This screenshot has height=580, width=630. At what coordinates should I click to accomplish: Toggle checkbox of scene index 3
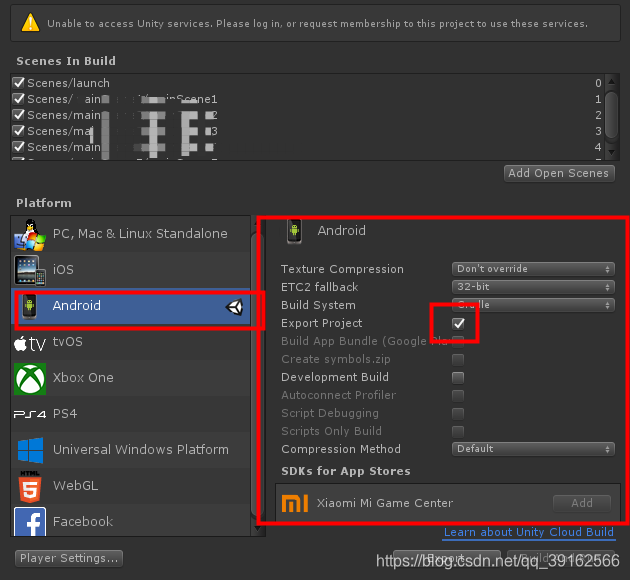pyautogui.click(x=18, y=131)
